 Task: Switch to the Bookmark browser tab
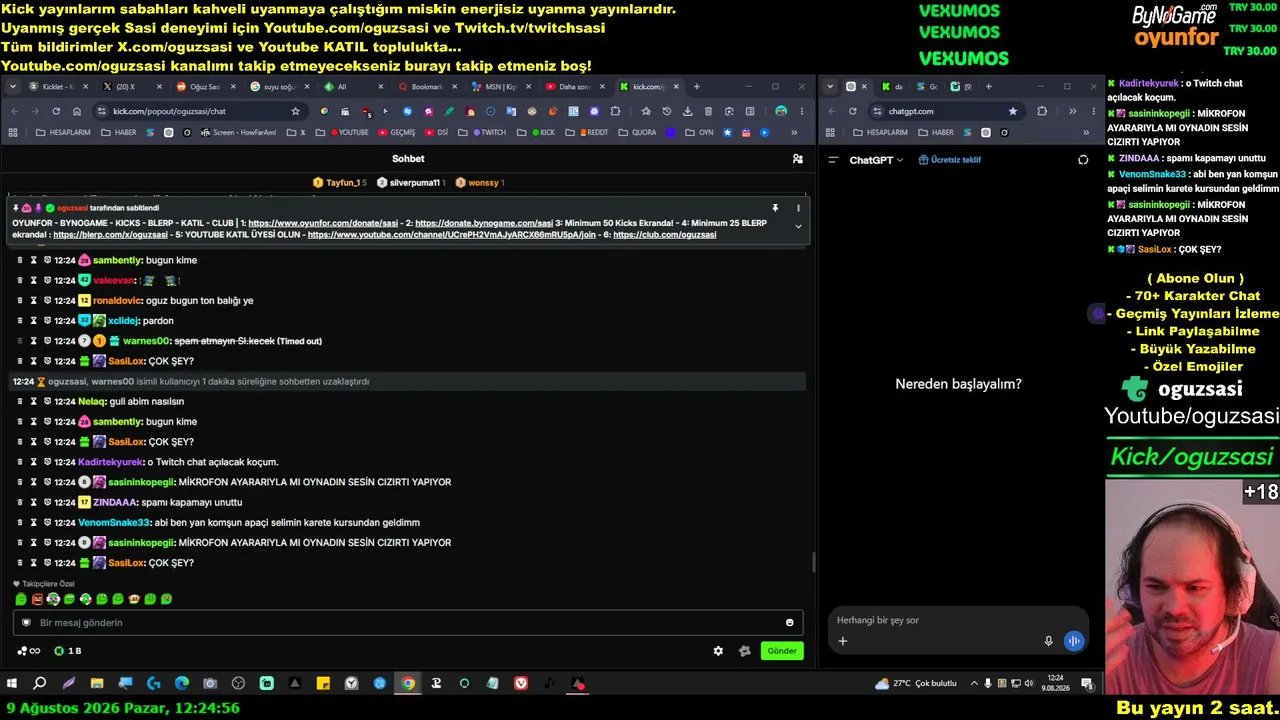pyautogui.click(x=429, y=87)
